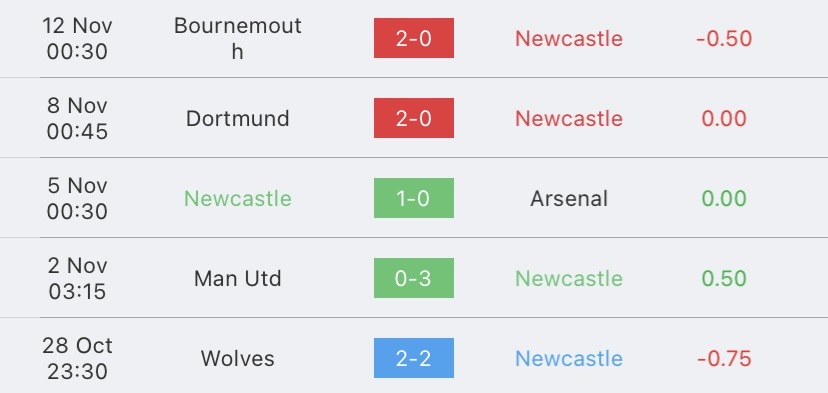The height and width of the screenshot is (393, 828).
Task: Click green Newcastle in Man Utd row
Action: tap(569, 278)
